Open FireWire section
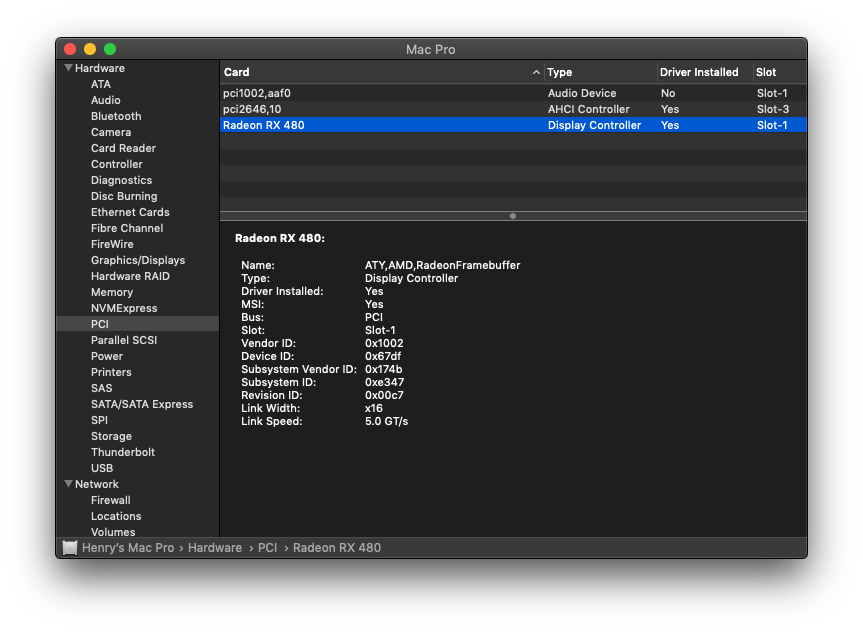Viewport: 863px width, 632px height. pos(112,244)
